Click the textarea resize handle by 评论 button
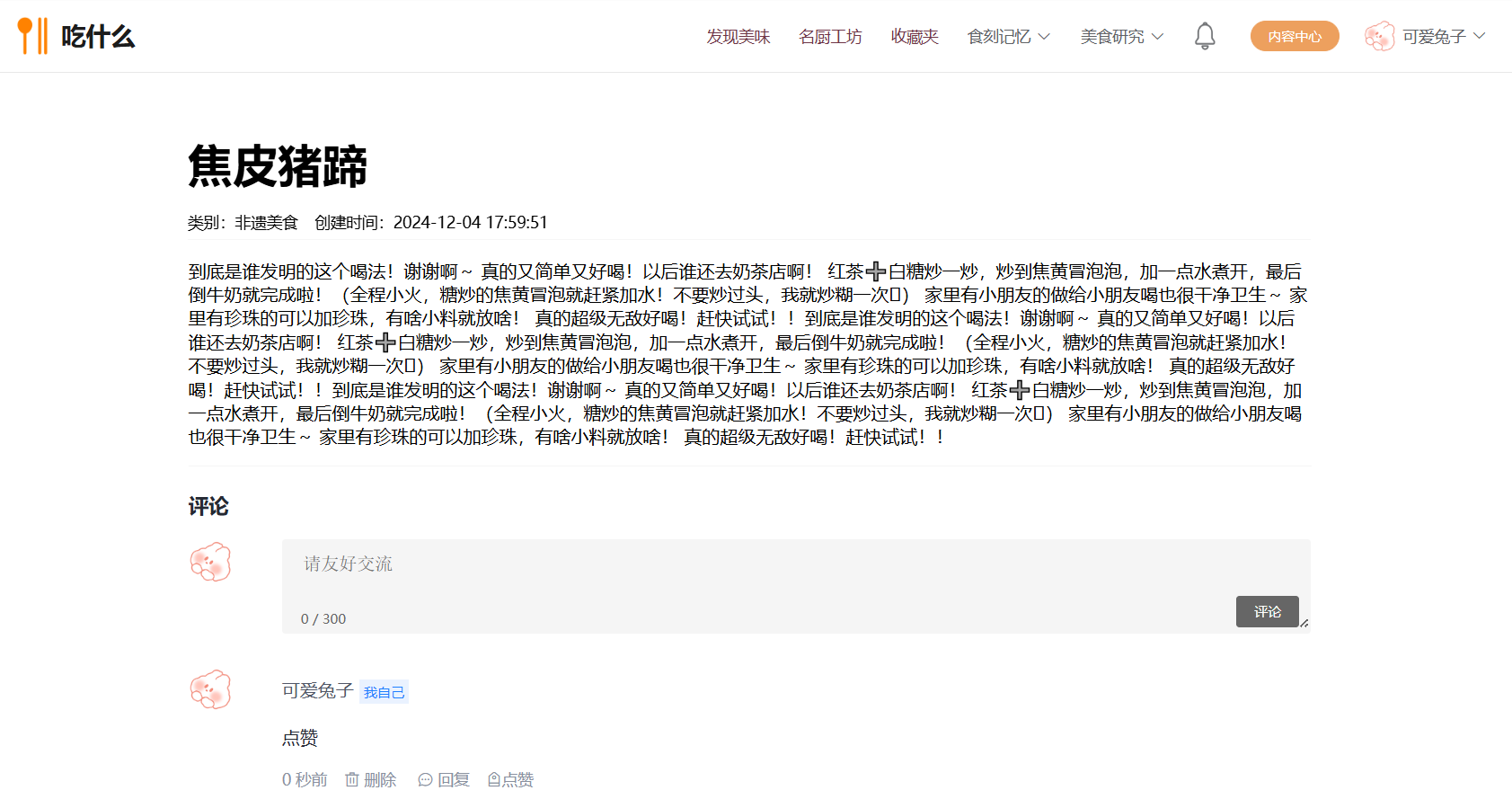Viewport: 1512px width, 808px height. point(1304,623)
